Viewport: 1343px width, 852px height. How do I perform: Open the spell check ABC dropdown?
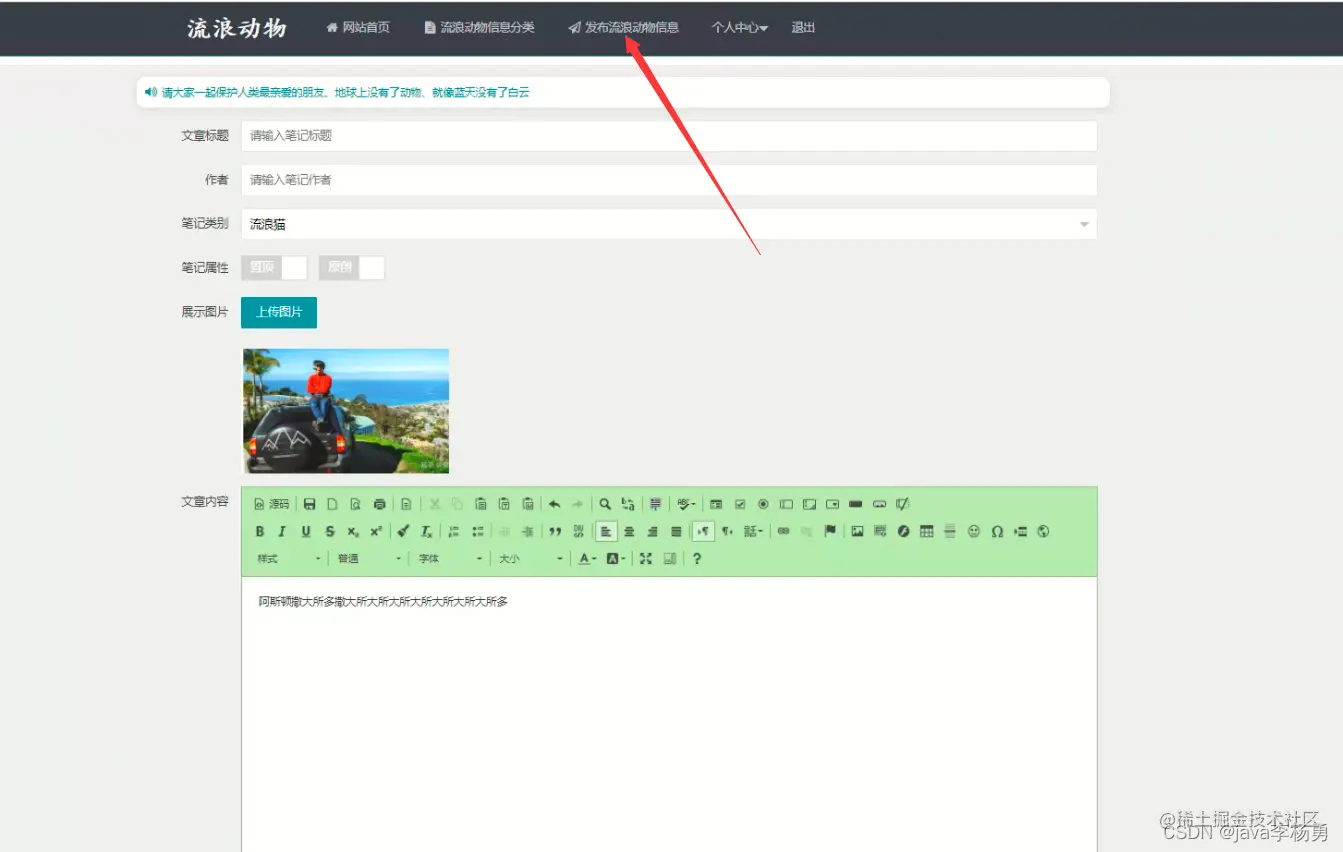click(x=686, y=504)
